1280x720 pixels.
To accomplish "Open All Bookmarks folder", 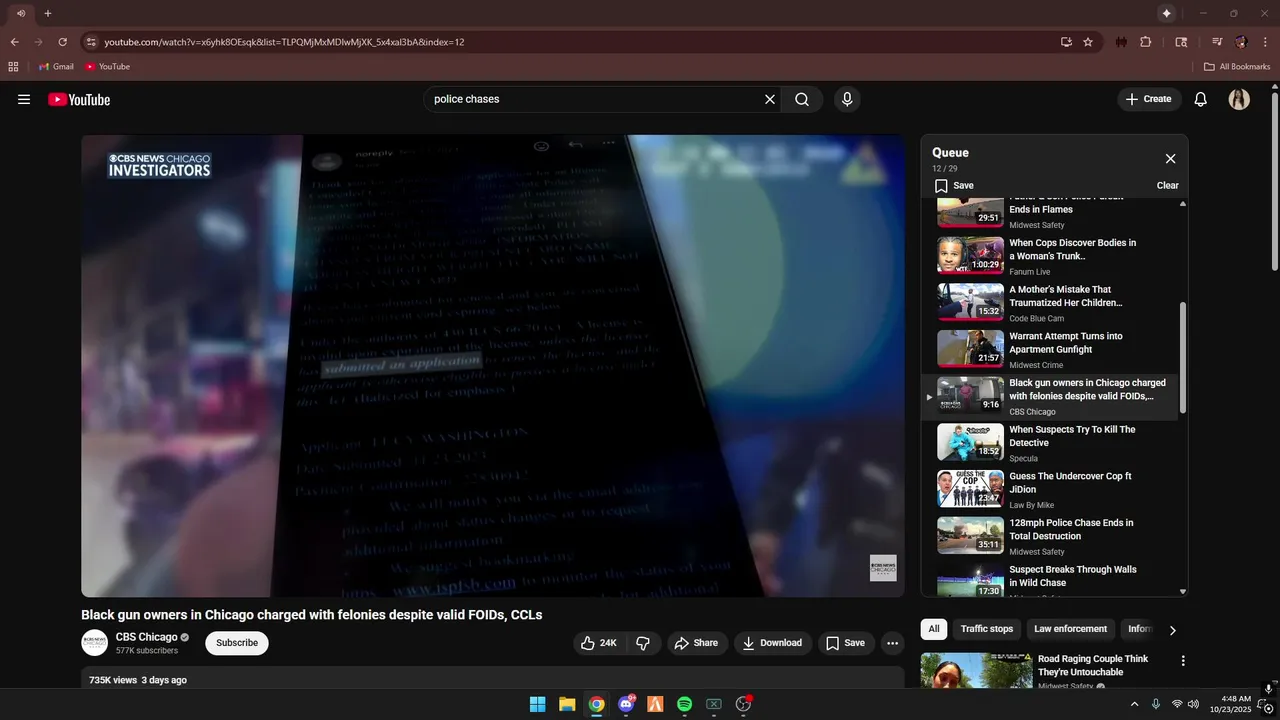I will pos(1237,66).
